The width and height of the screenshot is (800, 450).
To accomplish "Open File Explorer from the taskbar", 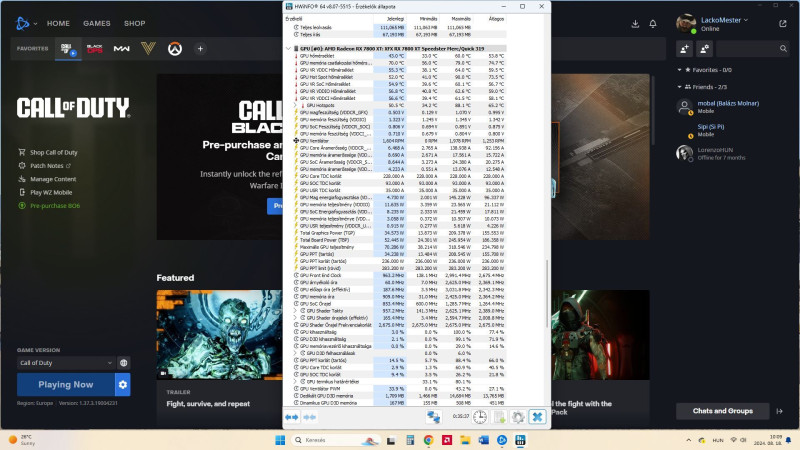I will 465,440.
